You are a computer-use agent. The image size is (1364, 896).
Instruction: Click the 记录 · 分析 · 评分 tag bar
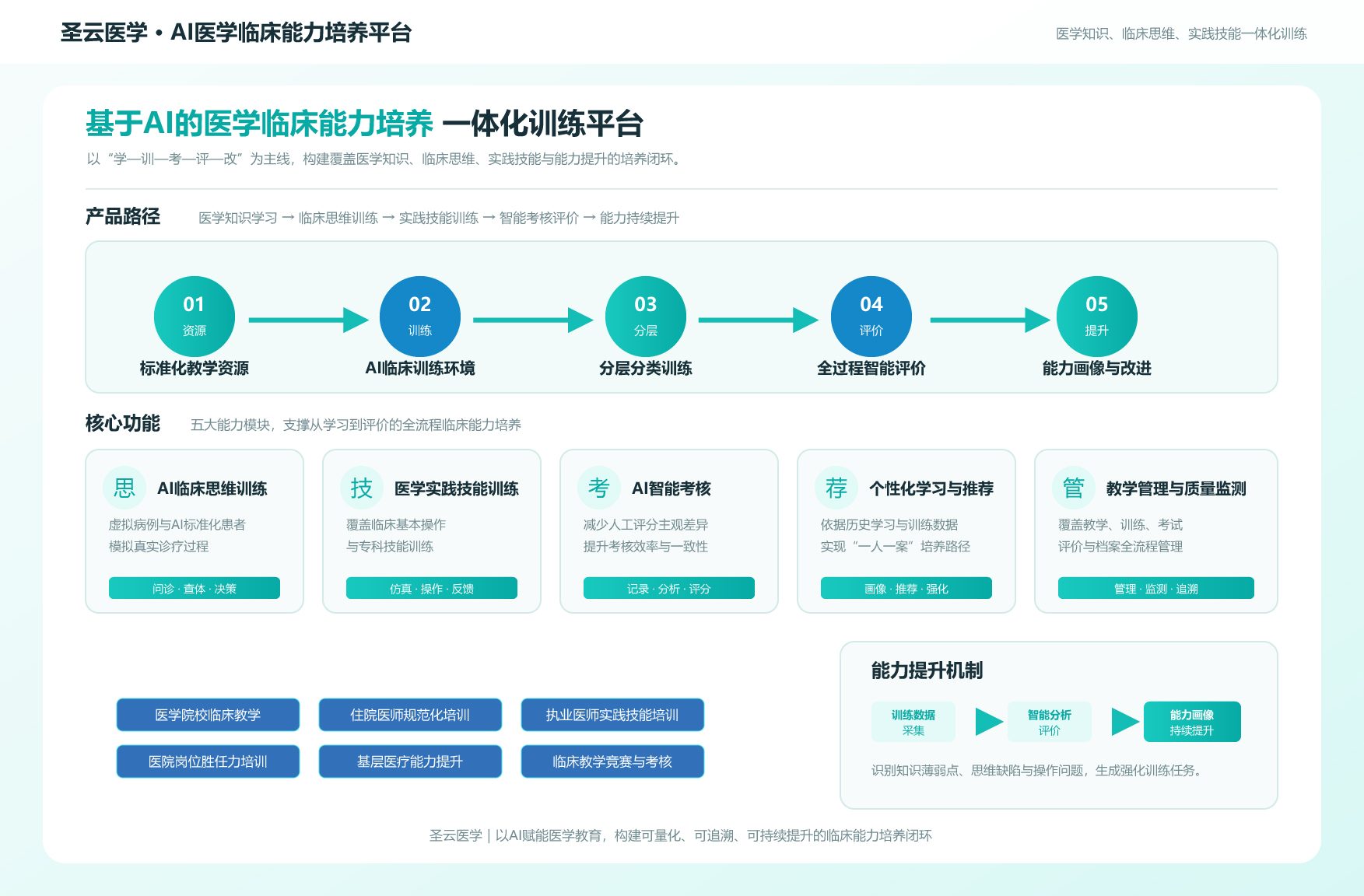click(x=669, y=588)
